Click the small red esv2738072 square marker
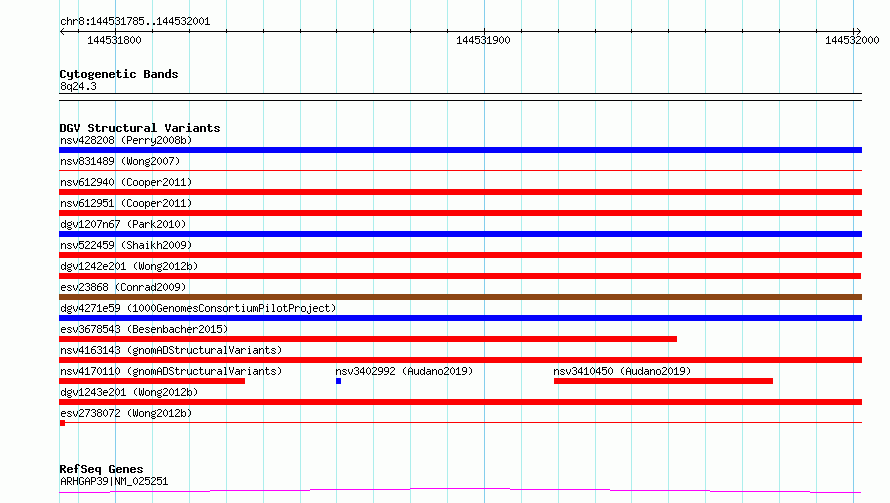 (62, 423)
